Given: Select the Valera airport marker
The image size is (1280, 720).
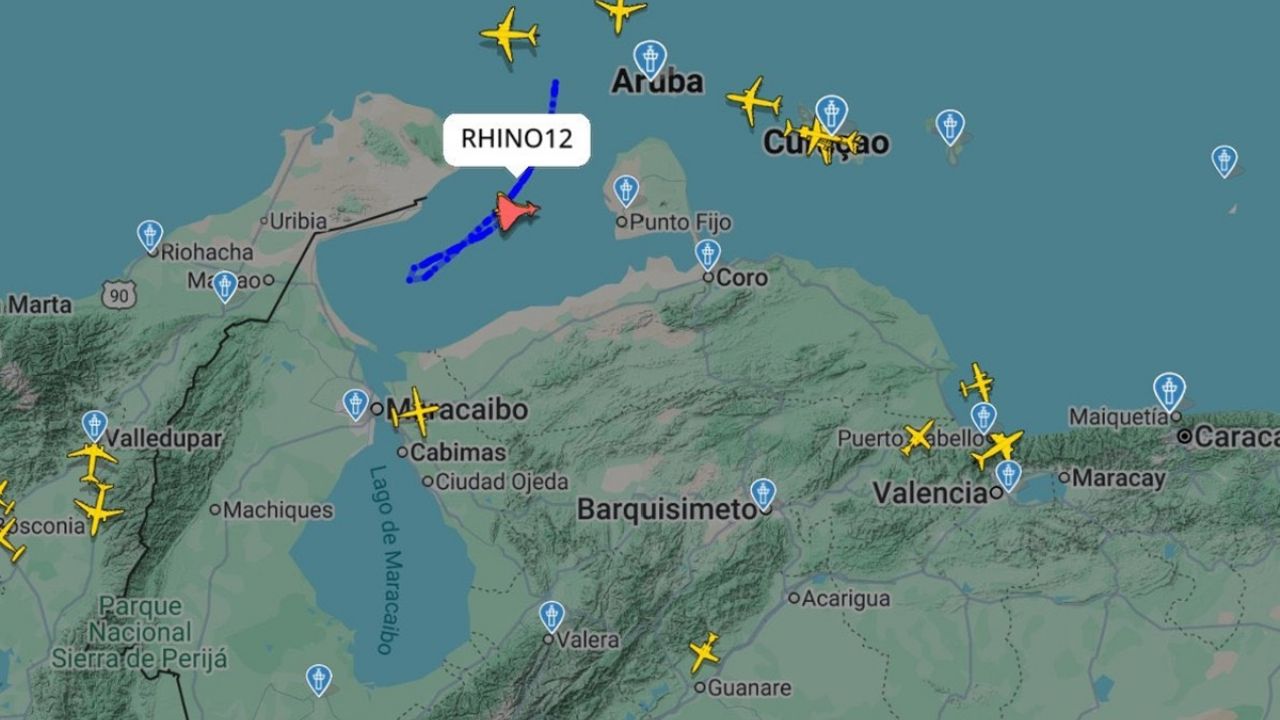Looking at the screenshot, I should tap(551, 616).
